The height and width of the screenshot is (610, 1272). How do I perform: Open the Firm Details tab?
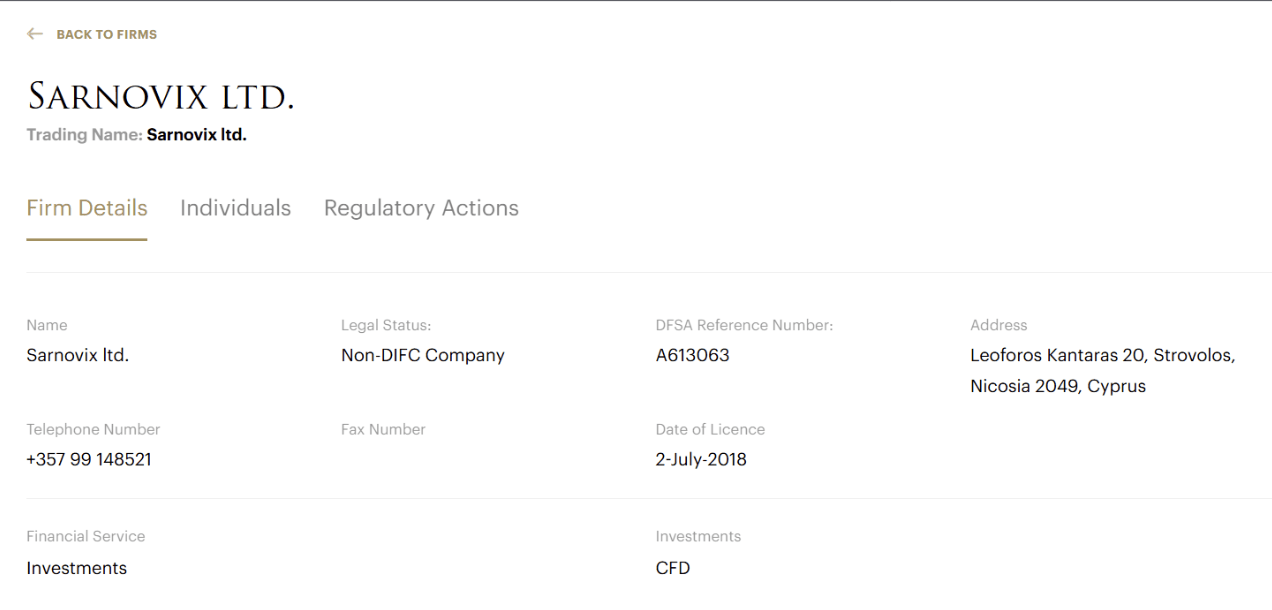point(87,208)
